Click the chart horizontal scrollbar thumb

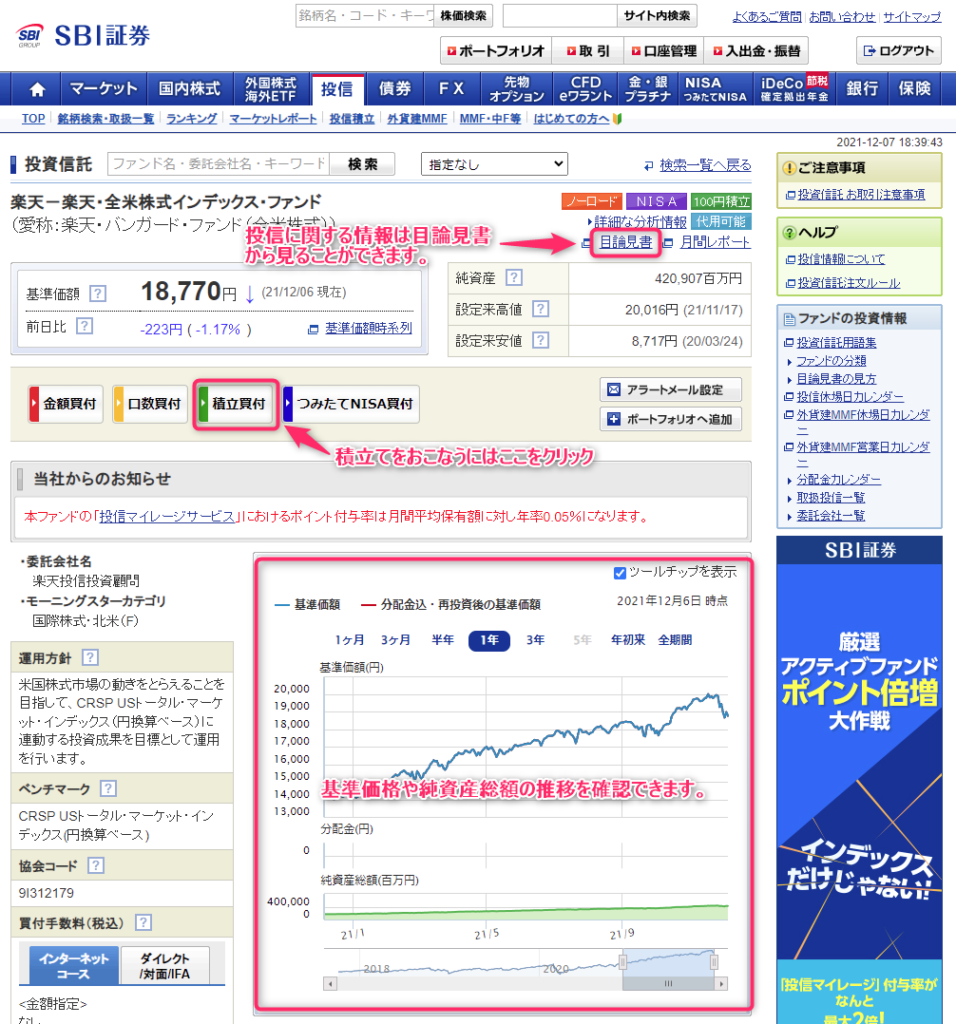669,983
